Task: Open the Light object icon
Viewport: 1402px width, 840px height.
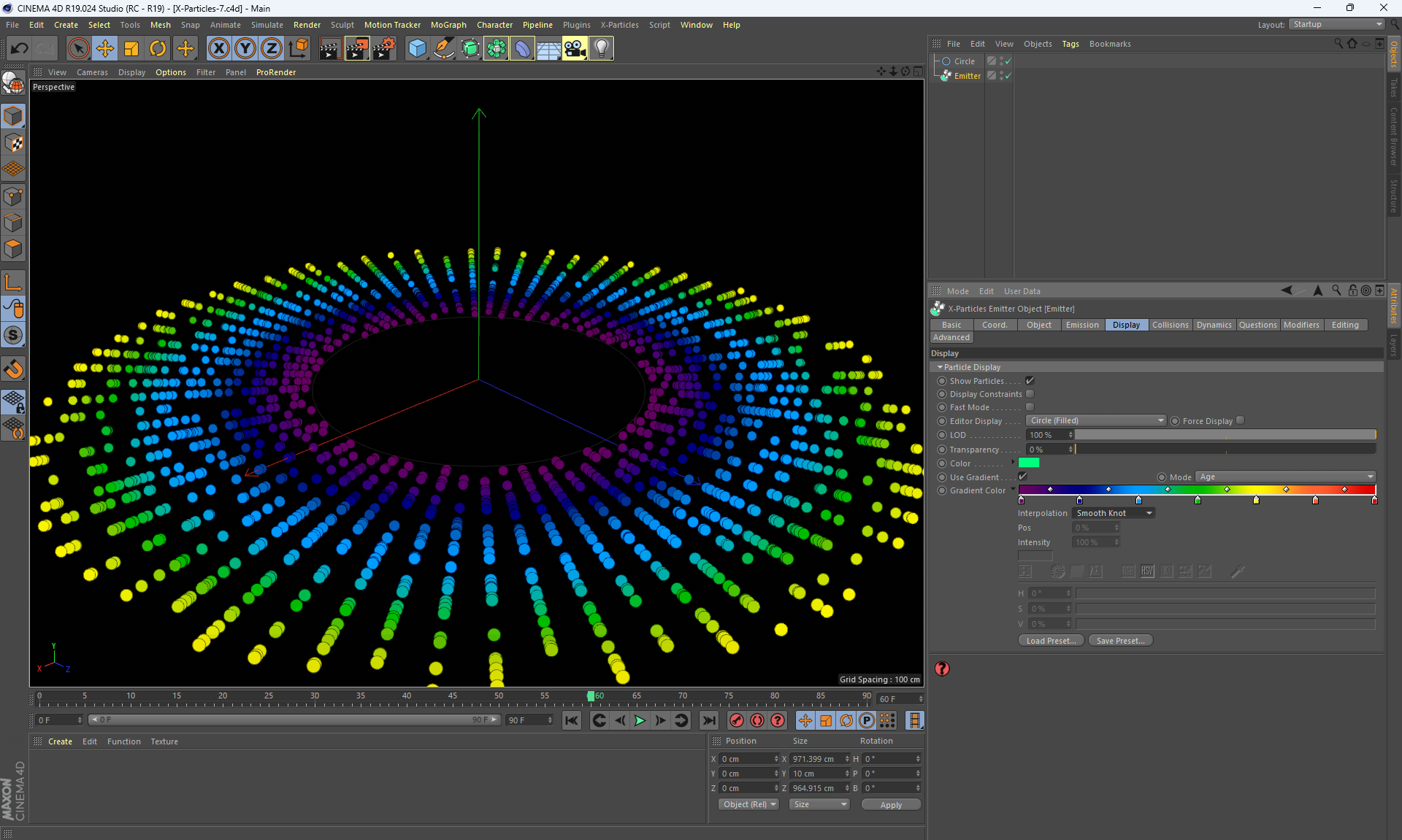Action: (x=601, y=49)
